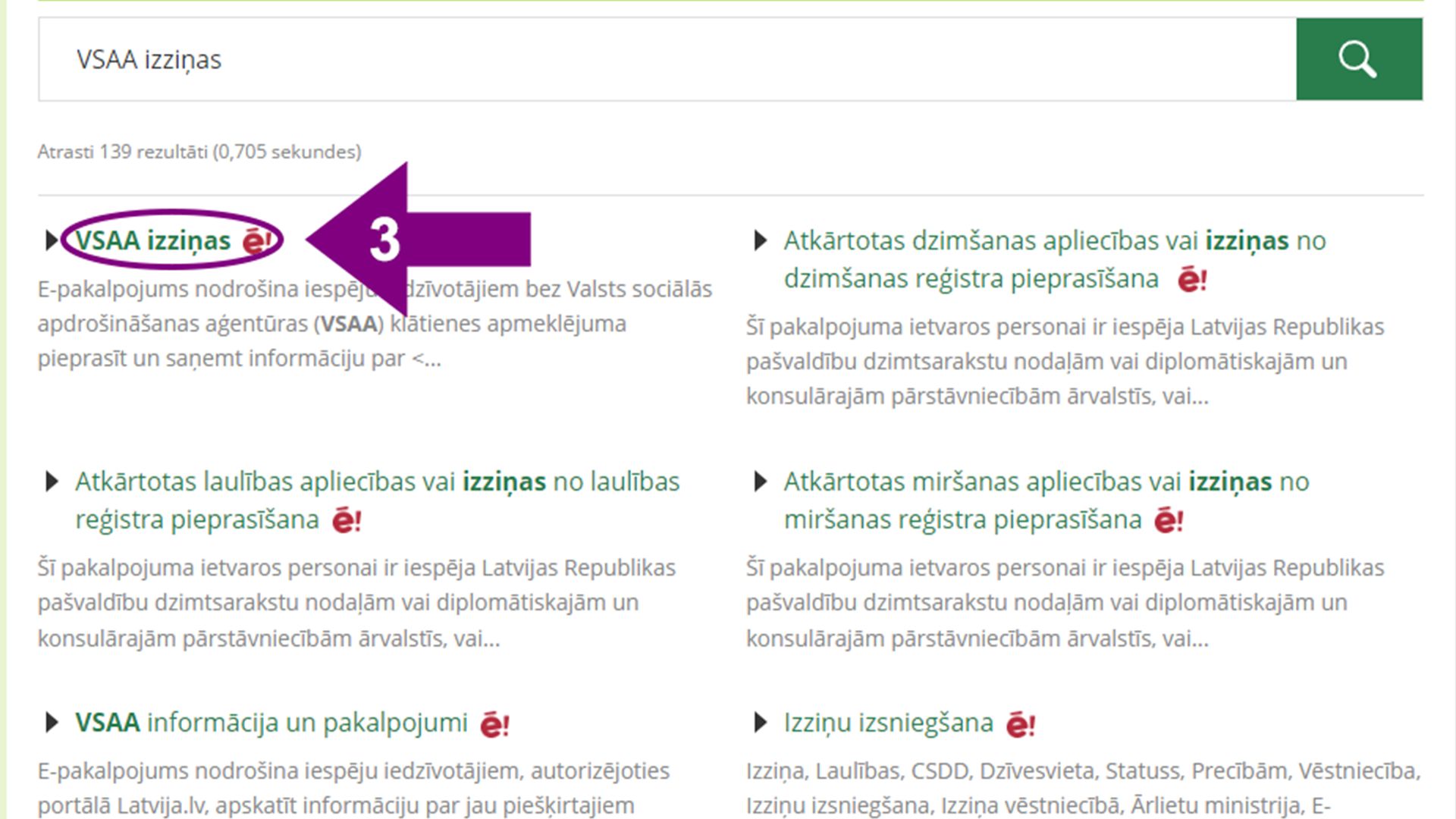Expand the VSAA izziņas result triangle
The height and width of the screenshot is (819, 1456).
tap(51, 240)
